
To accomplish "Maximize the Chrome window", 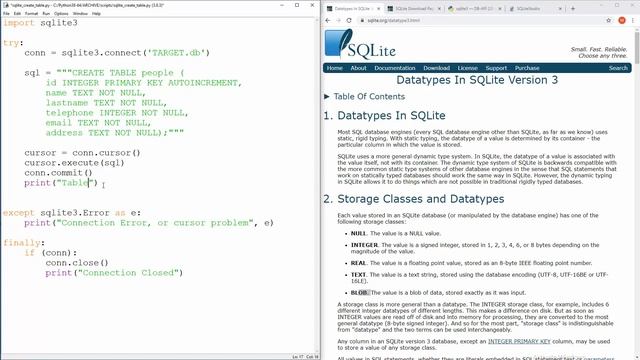I will pos(617,5).
